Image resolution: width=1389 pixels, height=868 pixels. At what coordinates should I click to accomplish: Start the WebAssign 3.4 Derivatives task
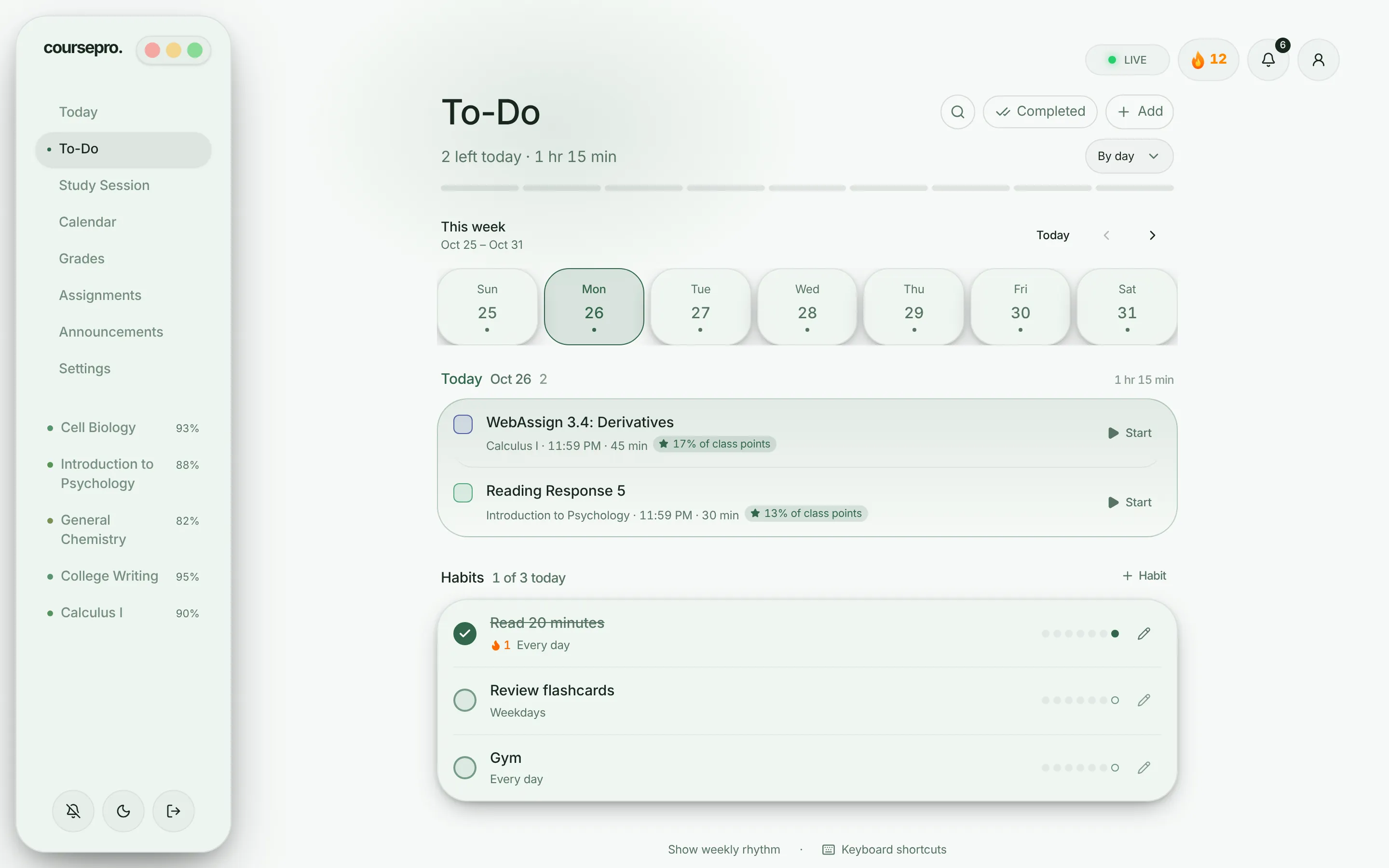pos(1130,433)
